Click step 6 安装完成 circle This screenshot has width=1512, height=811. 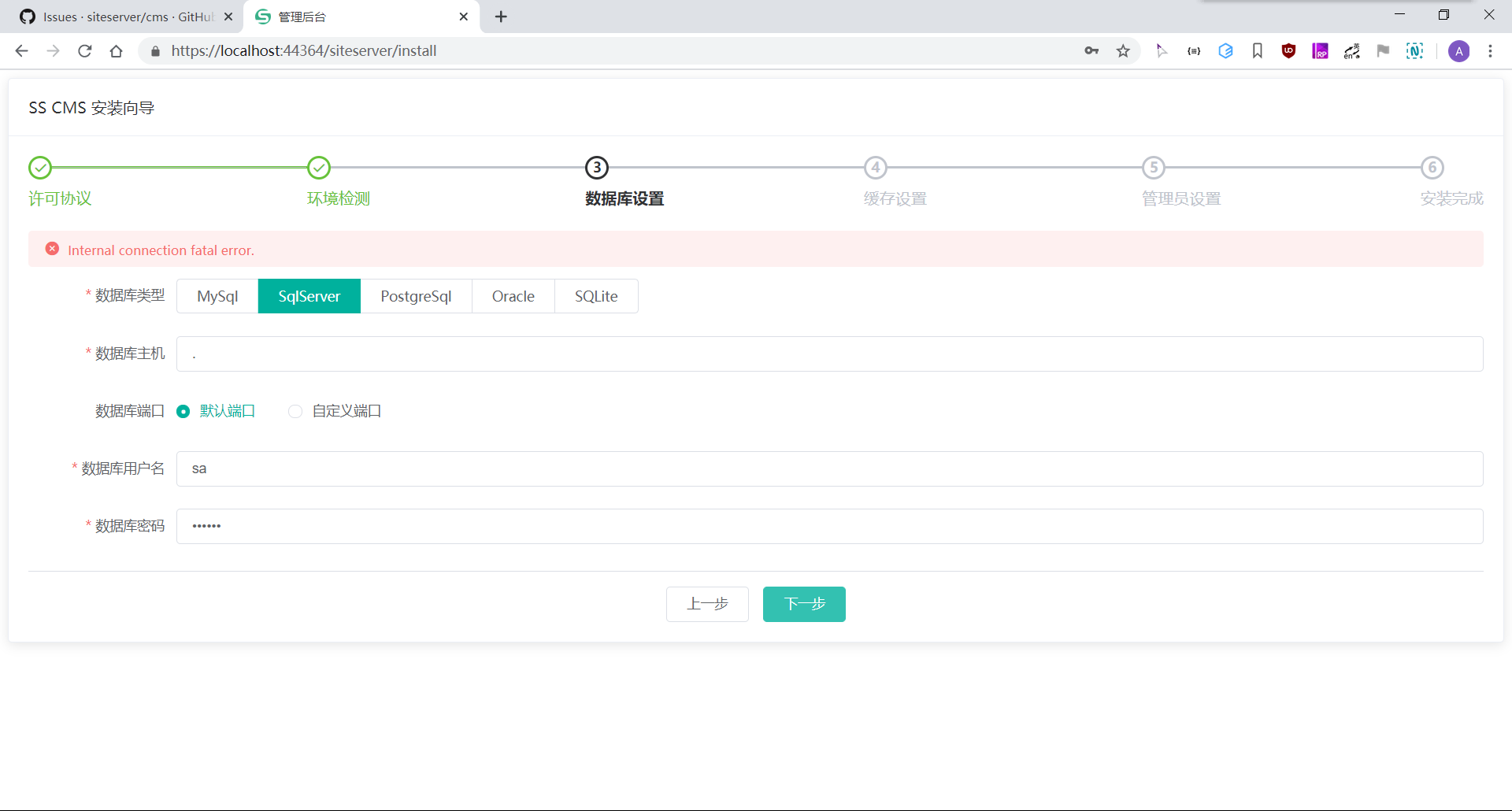tap(1432, 168)
